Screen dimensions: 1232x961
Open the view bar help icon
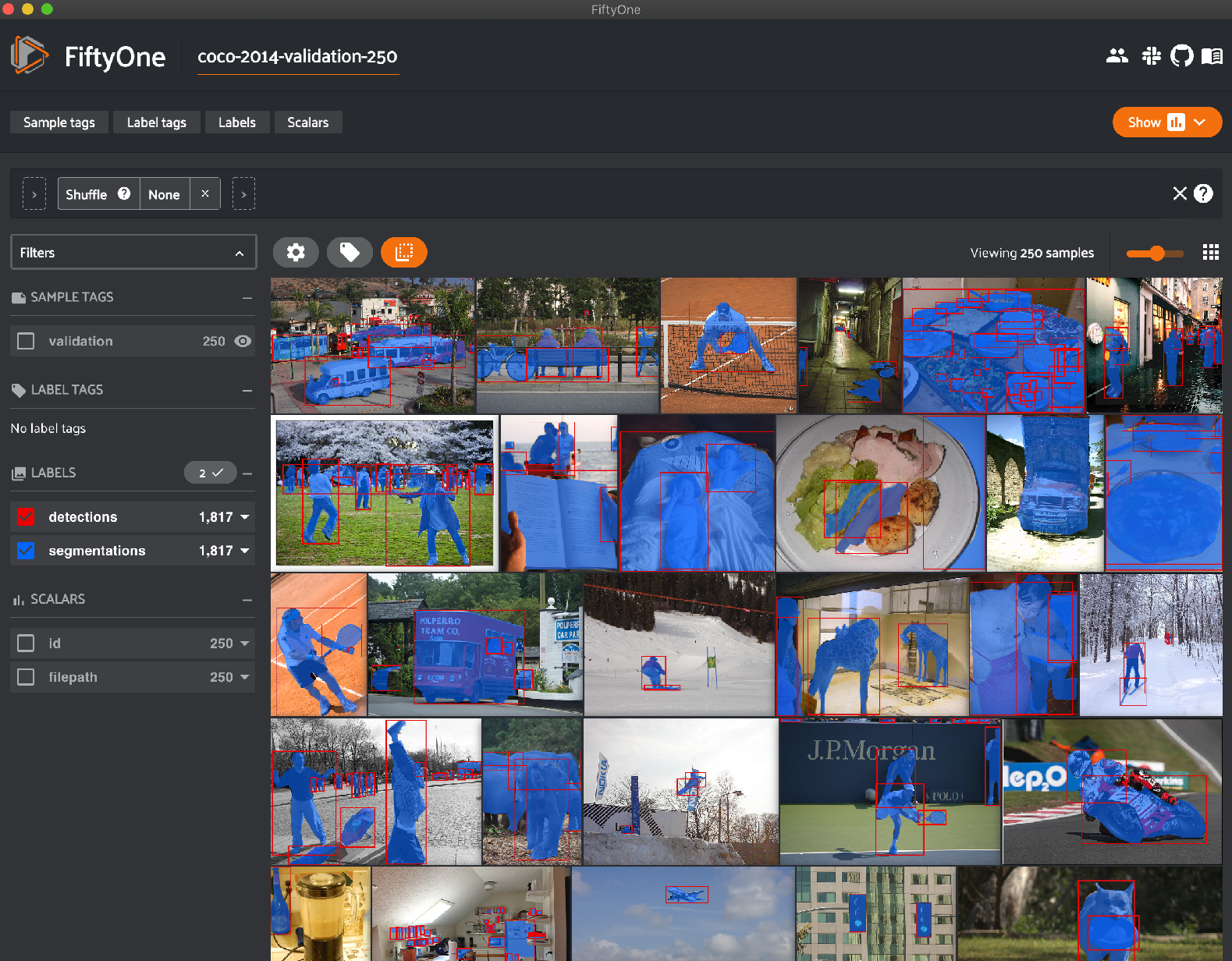[x=1204, y=193]
